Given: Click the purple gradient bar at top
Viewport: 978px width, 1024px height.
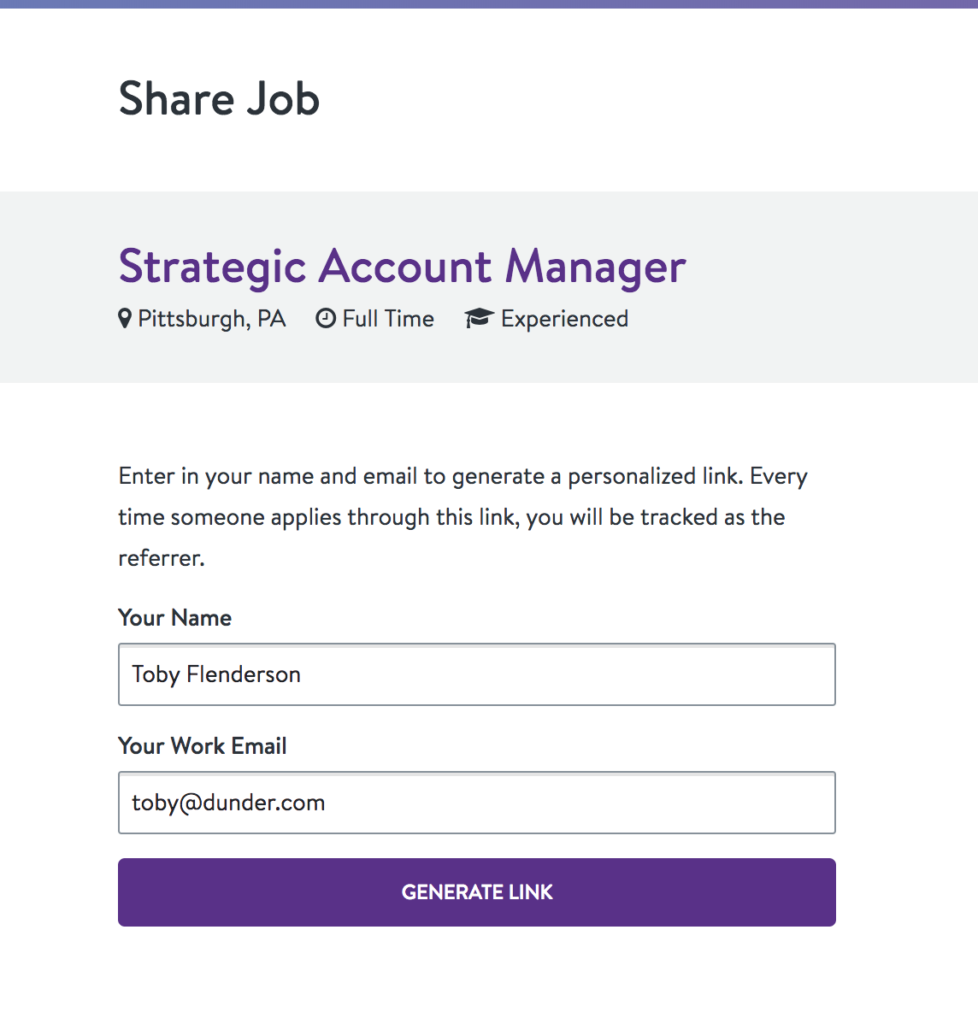Looking at the screenshot, I should coord(489,4).
